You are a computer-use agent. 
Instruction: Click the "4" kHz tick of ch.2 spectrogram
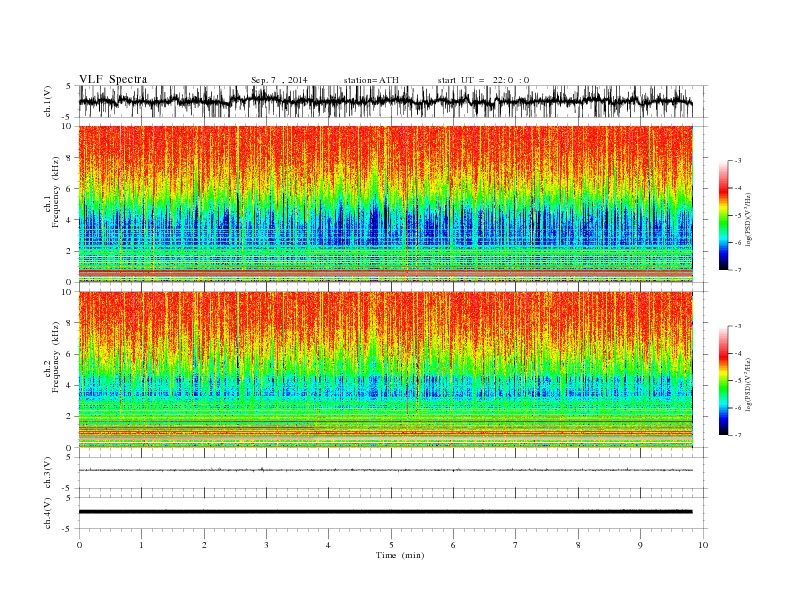(70, 386)
